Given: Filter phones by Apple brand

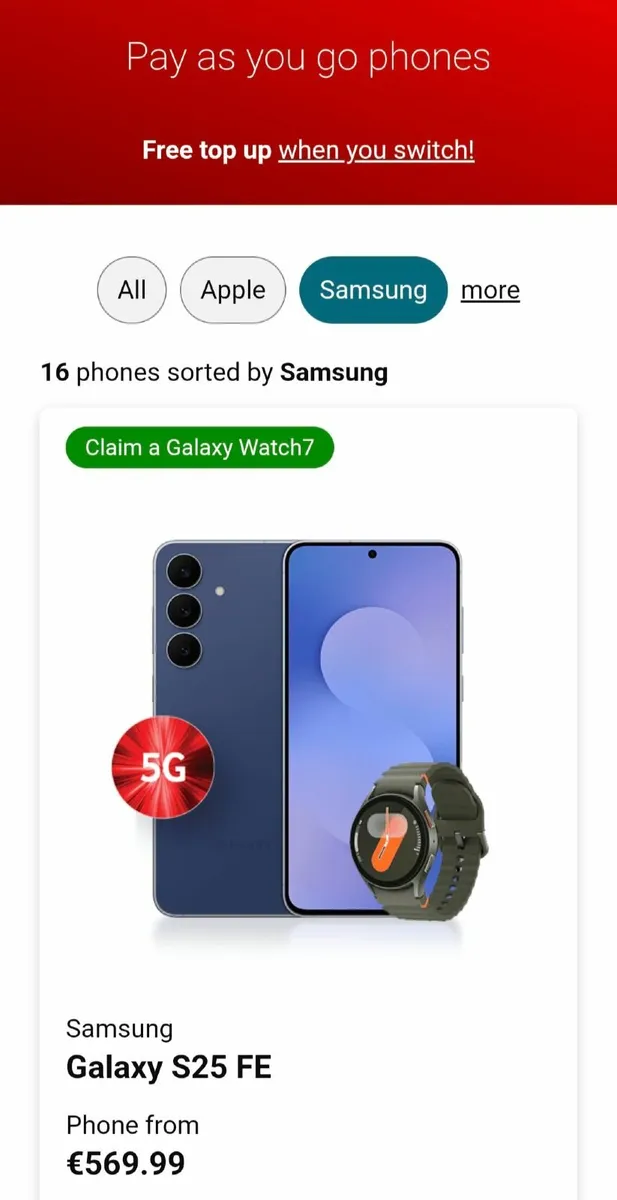Looking at the screenshot, I should coord(233,290).
